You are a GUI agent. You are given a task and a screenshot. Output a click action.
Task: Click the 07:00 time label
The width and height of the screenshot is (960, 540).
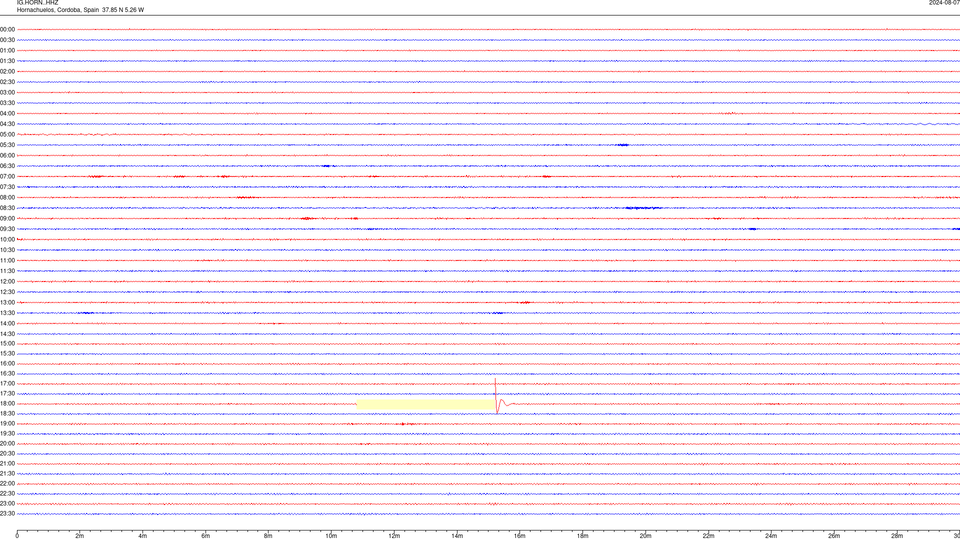pos(7,176)
